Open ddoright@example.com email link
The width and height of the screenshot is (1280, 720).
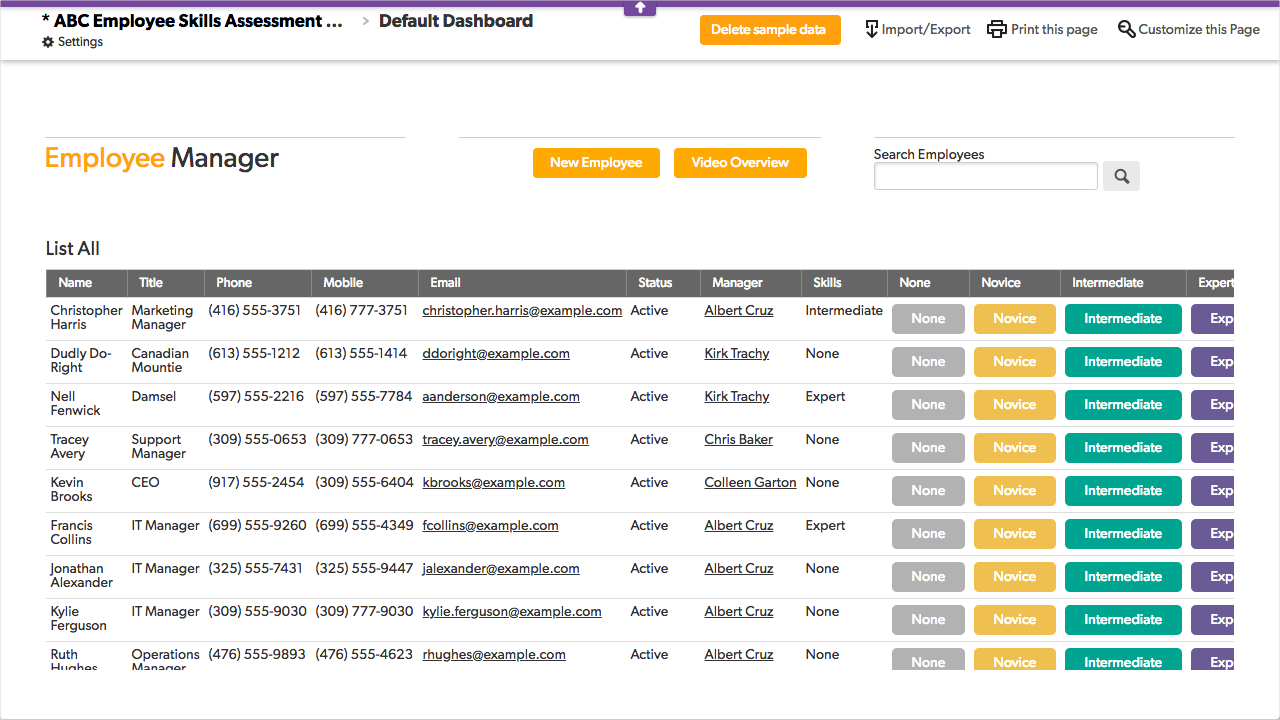coord(496,354)
